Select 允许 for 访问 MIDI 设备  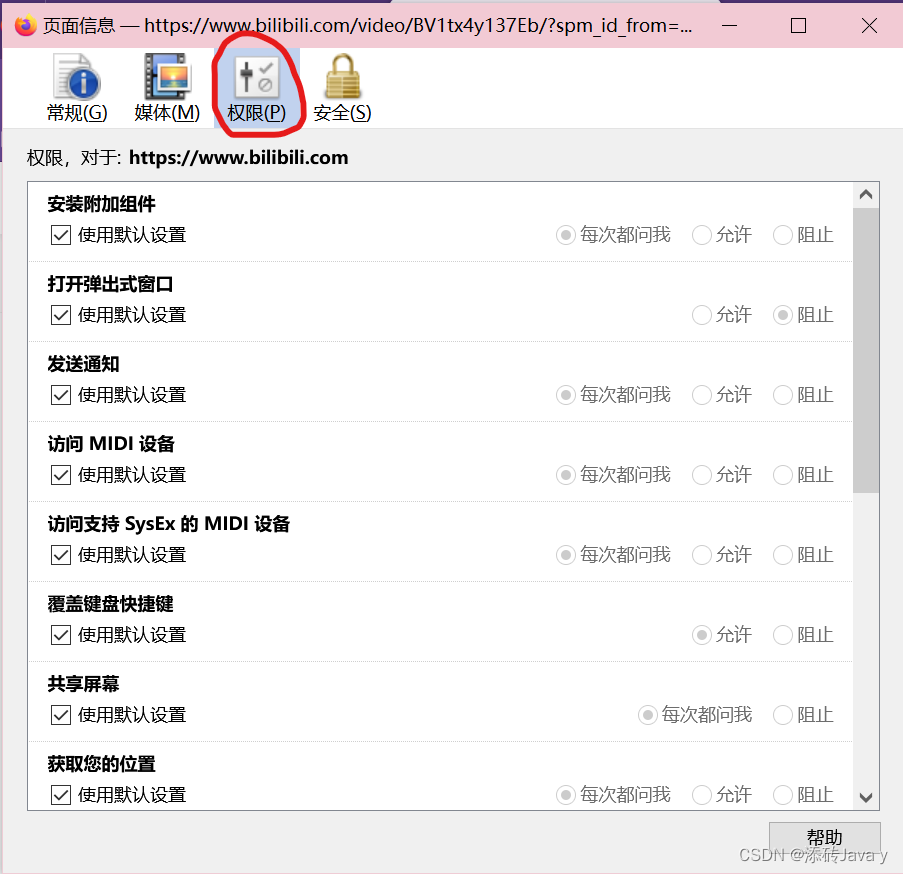click(701, 475)
